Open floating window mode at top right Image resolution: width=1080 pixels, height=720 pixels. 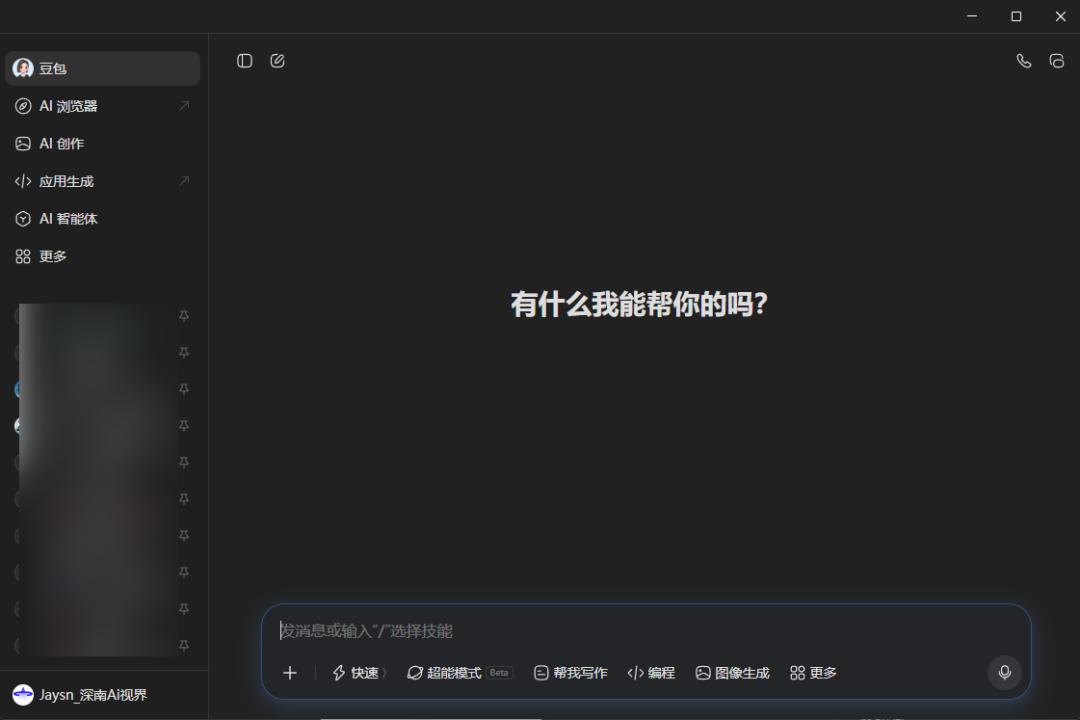click(1057, 61)
